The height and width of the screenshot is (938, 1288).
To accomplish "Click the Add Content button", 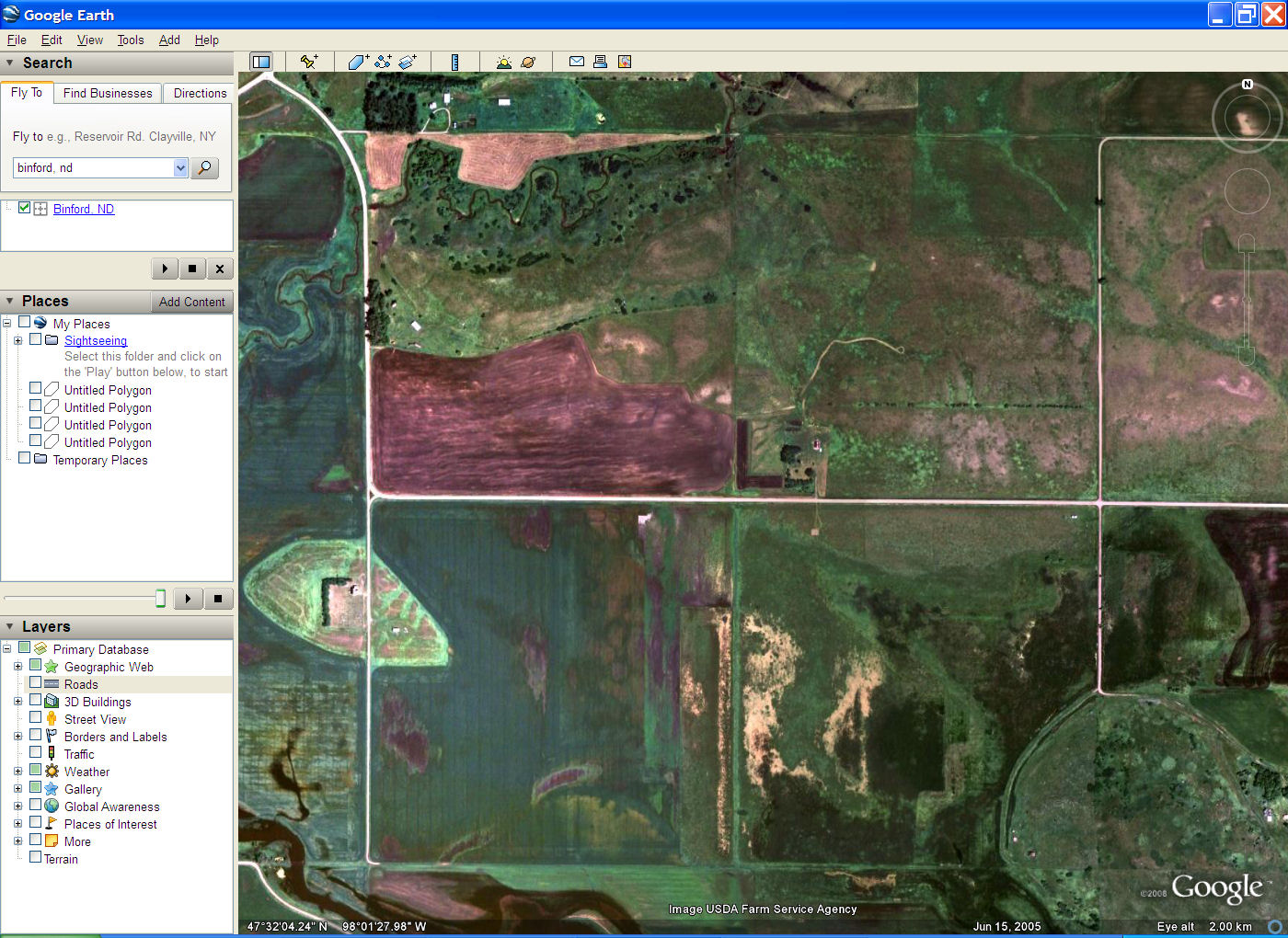I will (191, 302).
